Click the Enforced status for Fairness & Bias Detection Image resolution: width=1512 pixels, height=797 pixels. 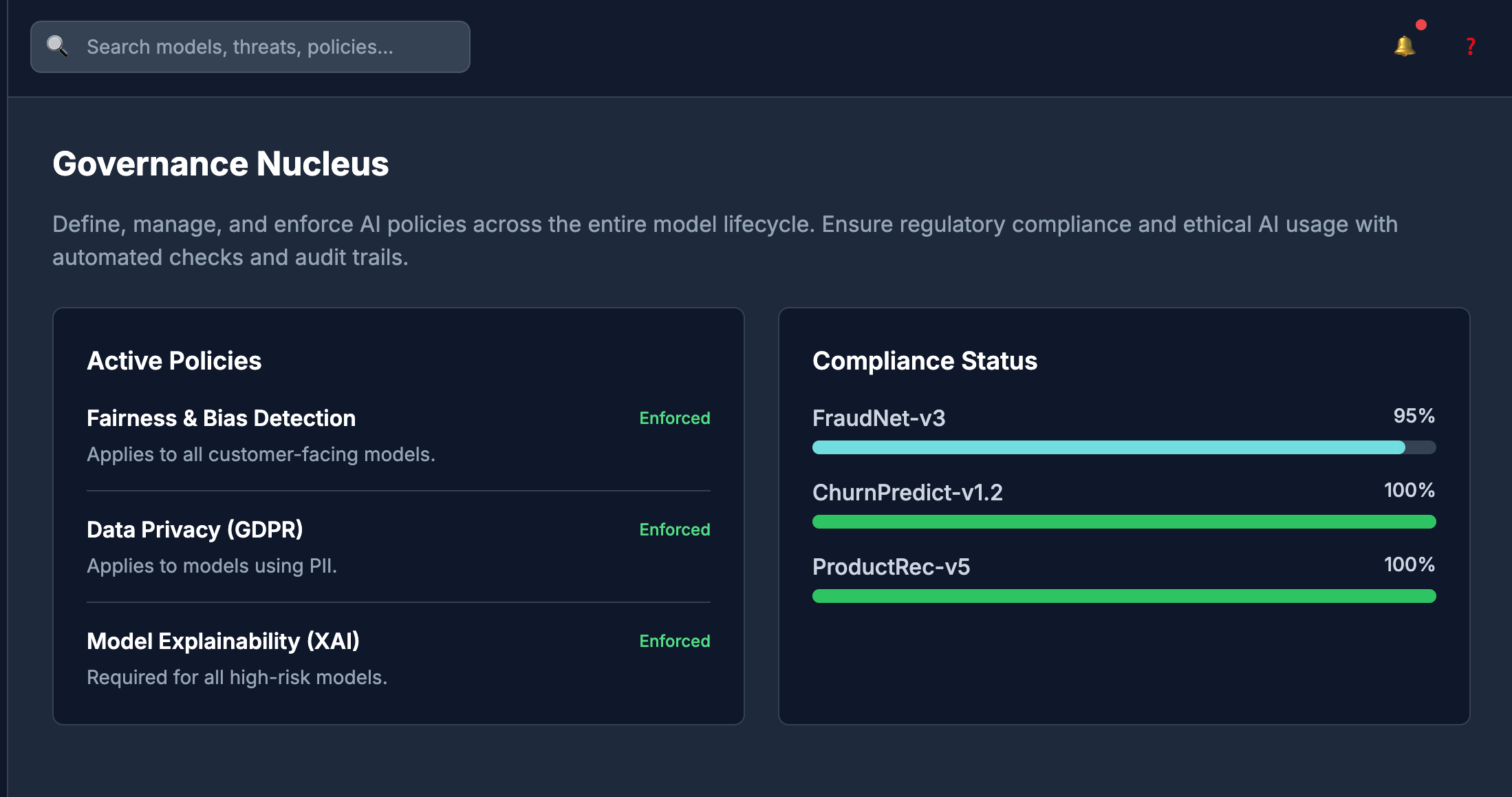[x=674, y=418]
